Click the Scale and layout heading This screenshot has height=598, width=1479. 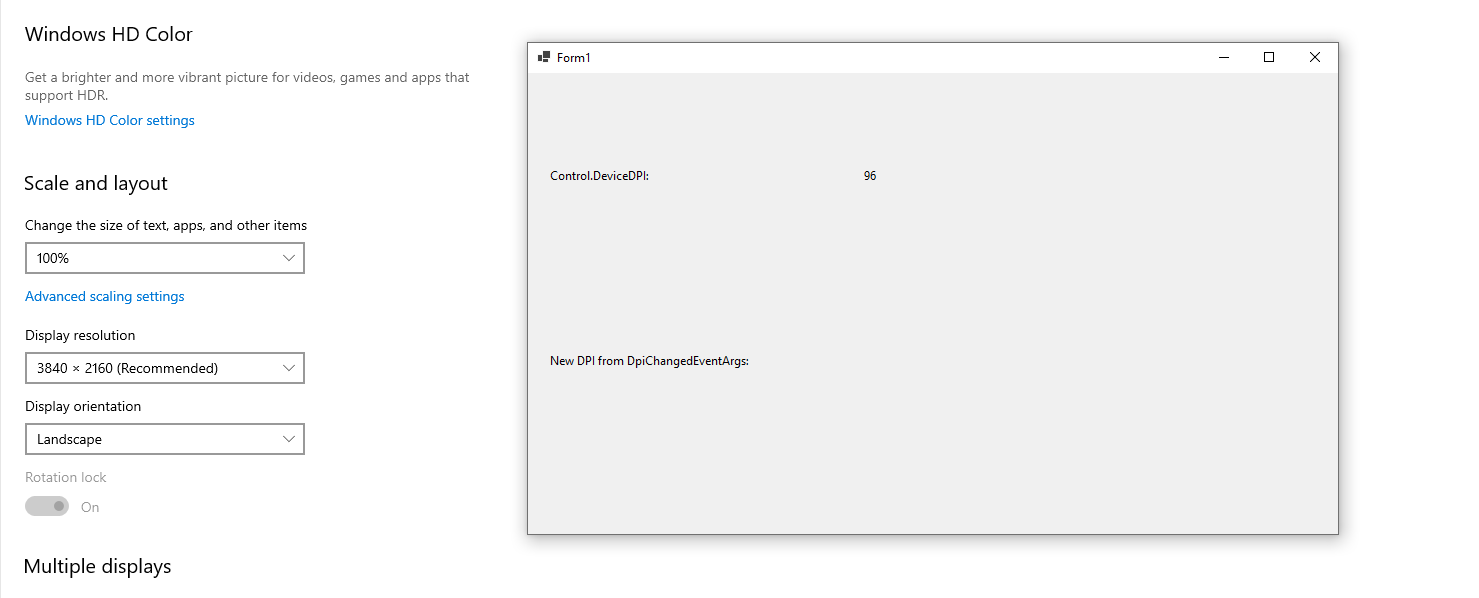(x=96, y=183)
